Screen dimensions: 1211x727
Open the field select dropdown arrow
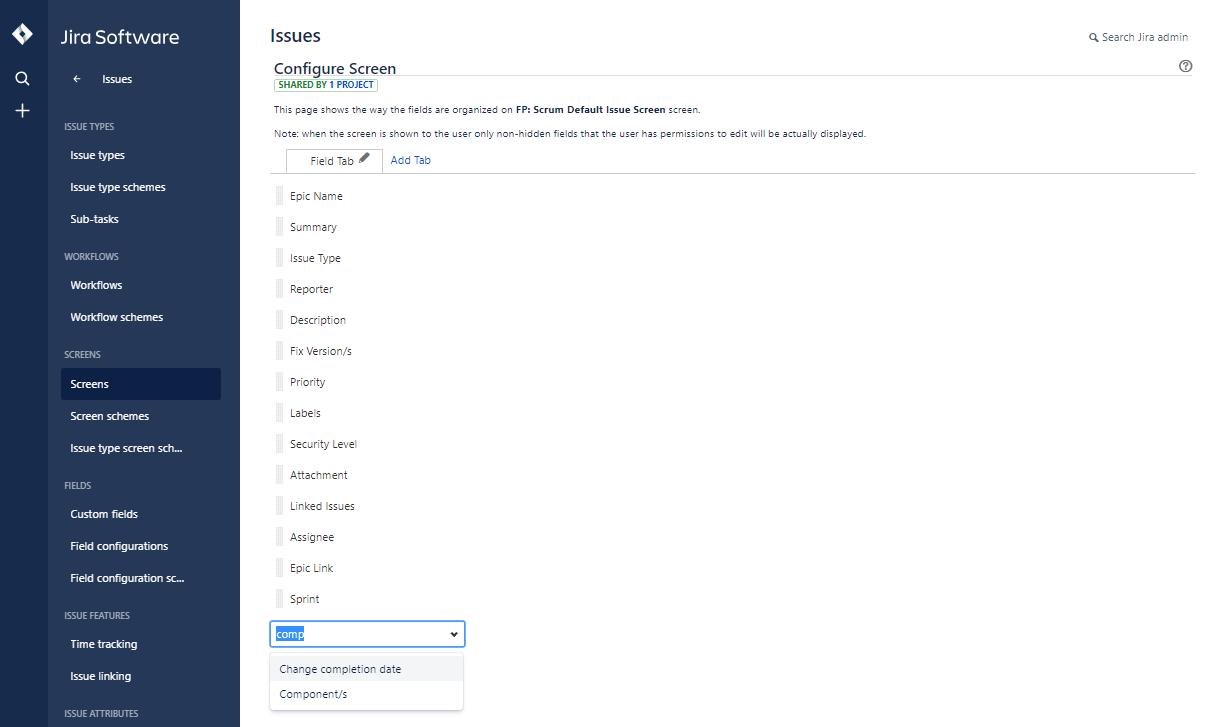coord(454,634)
